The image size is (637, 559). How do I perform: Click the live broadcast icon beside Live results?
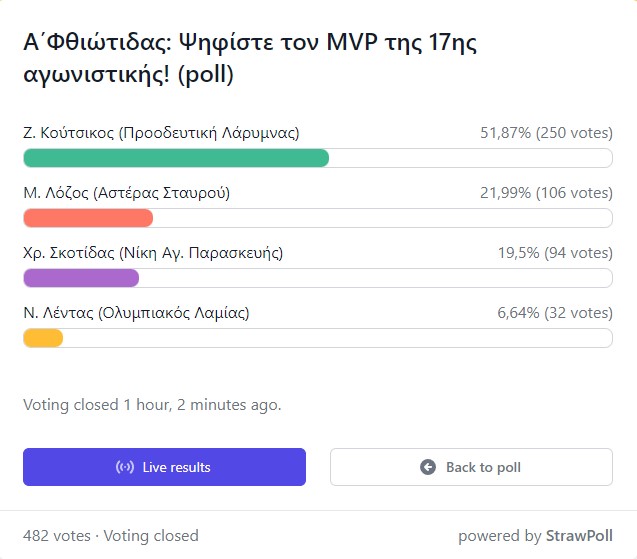[125, 467]
